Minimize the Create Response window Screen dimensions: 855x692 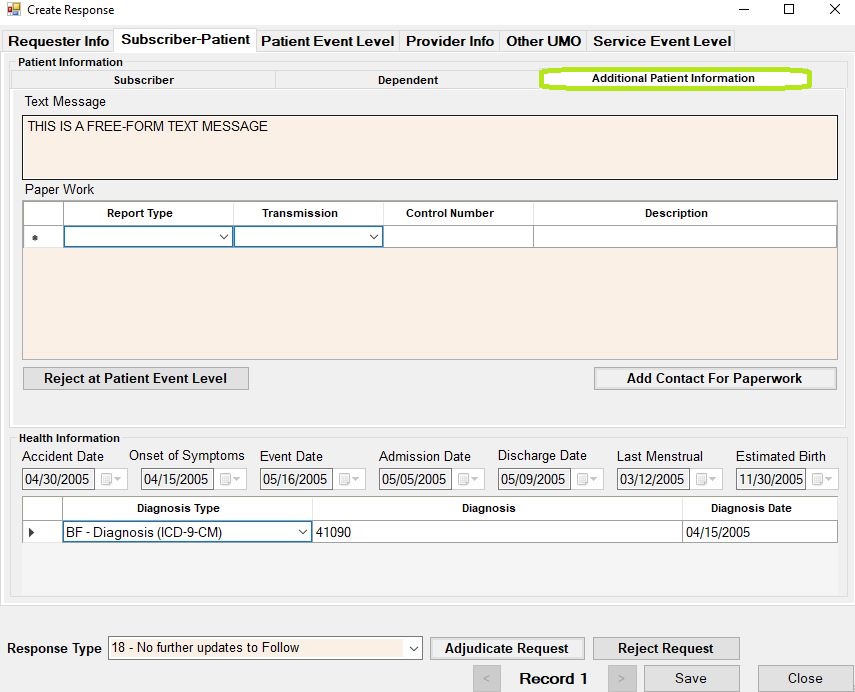744,9
